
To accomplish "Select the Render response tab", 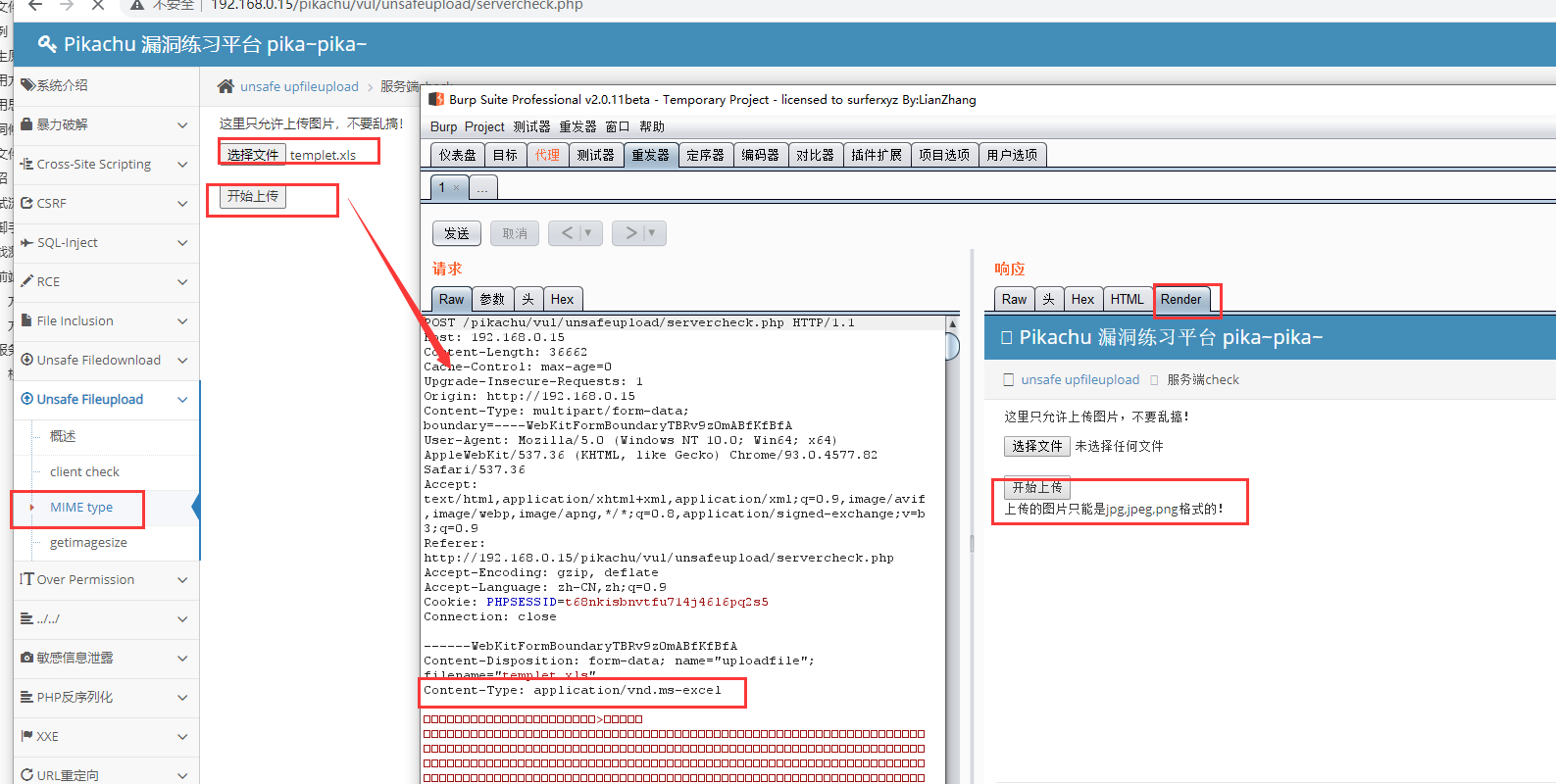I will point(1180,300).
